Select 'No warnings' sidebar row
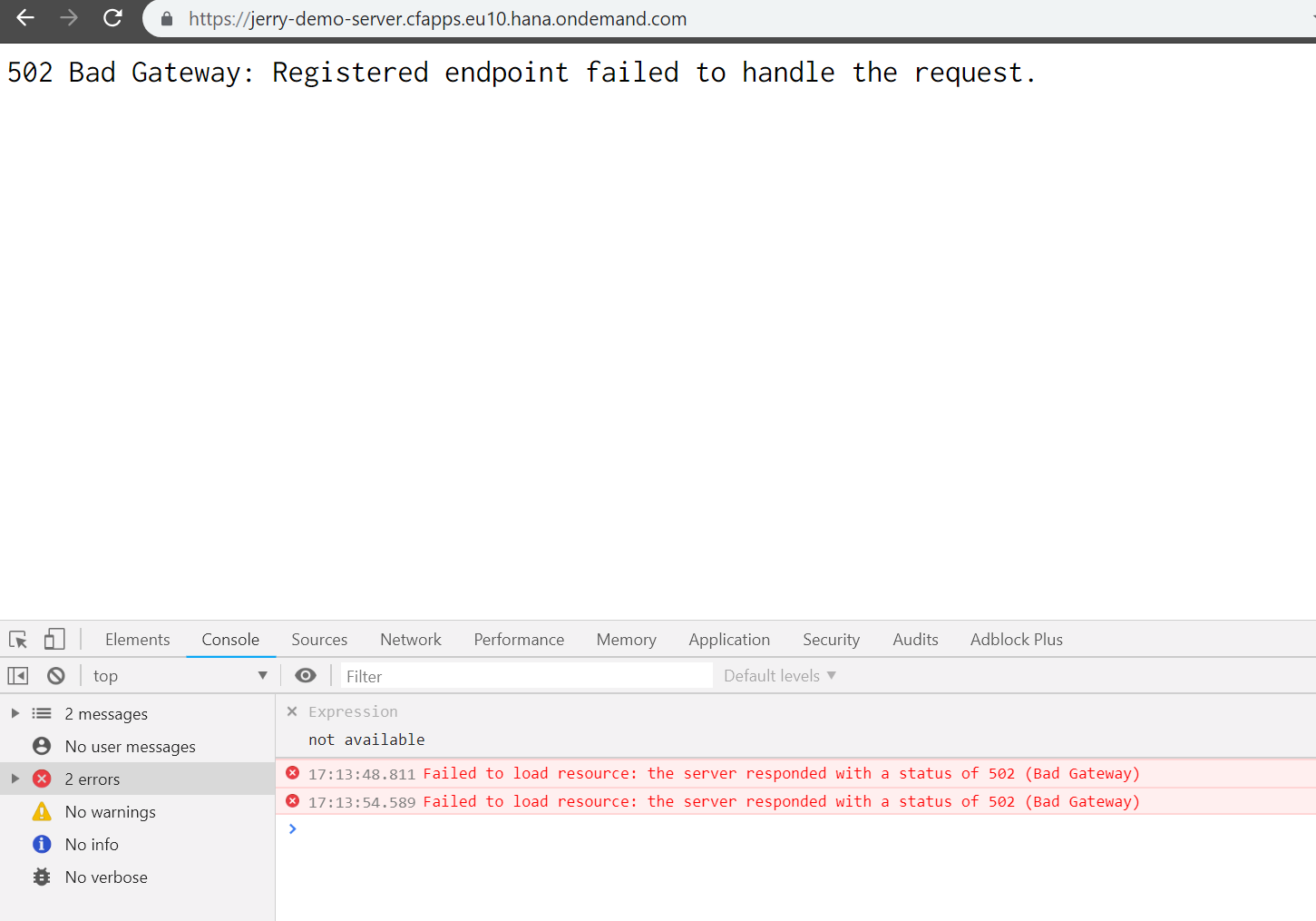The height and width of the screenshot is (921, 1316). 137,812
